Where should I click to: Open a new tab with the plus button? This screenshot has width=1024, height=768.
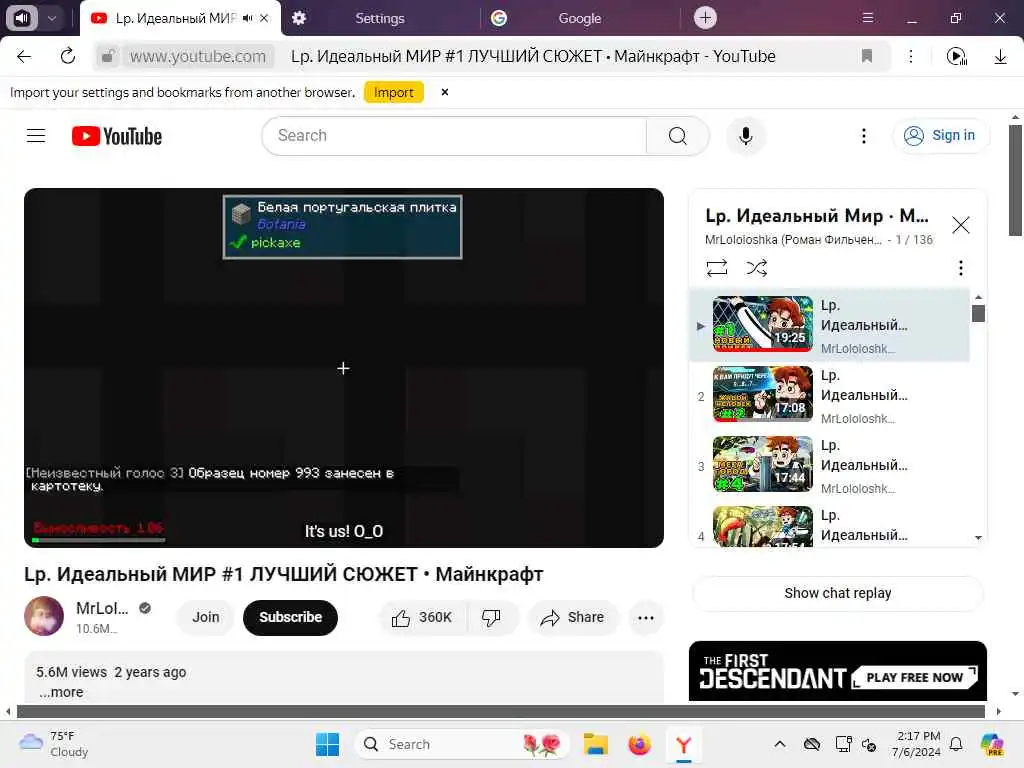click(x=705, y=18)
